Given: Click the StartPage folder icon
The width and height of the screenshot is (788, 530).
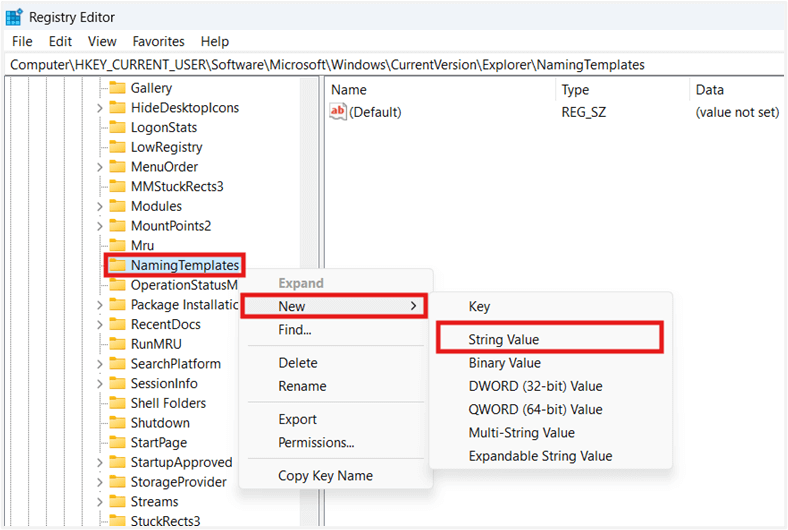Looking at the screenshot, I should click(x=117, y=442).
